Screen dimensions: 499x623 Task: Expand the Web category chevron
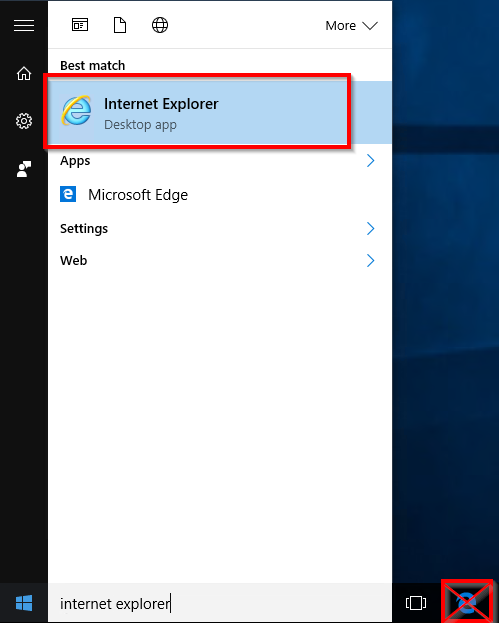tap(370, 261)
